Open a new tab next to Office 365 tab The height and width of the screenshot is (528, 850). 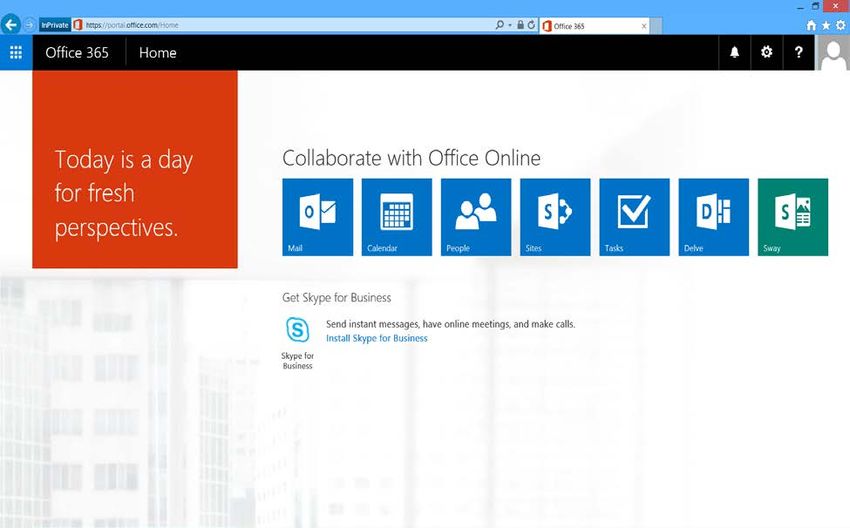656,26
